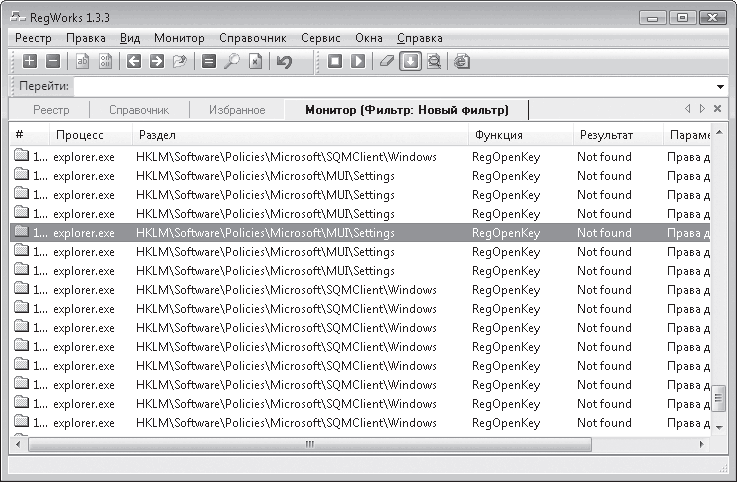Click in the Перейти input field
This screenshot has height=482, width=737.
pos(390,87)
